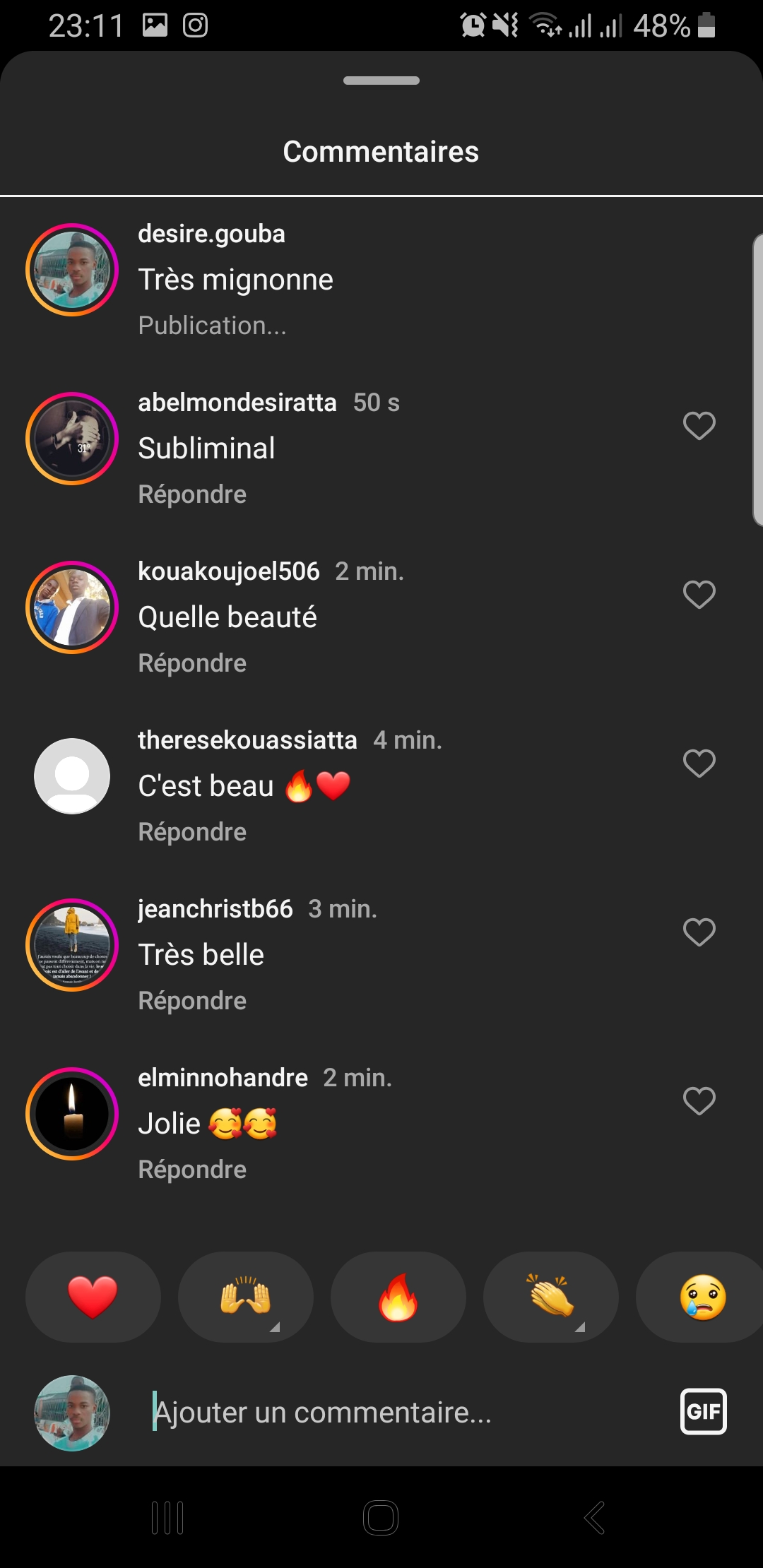Pick the raised hands emoji reaction
The width and height of the screenshot is (763, 1568).
[245, 1297]
